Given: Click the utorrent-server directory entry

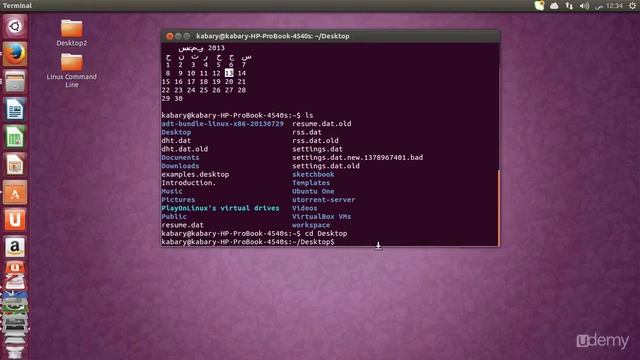Looking at the screenshot, I should [324, 200].
